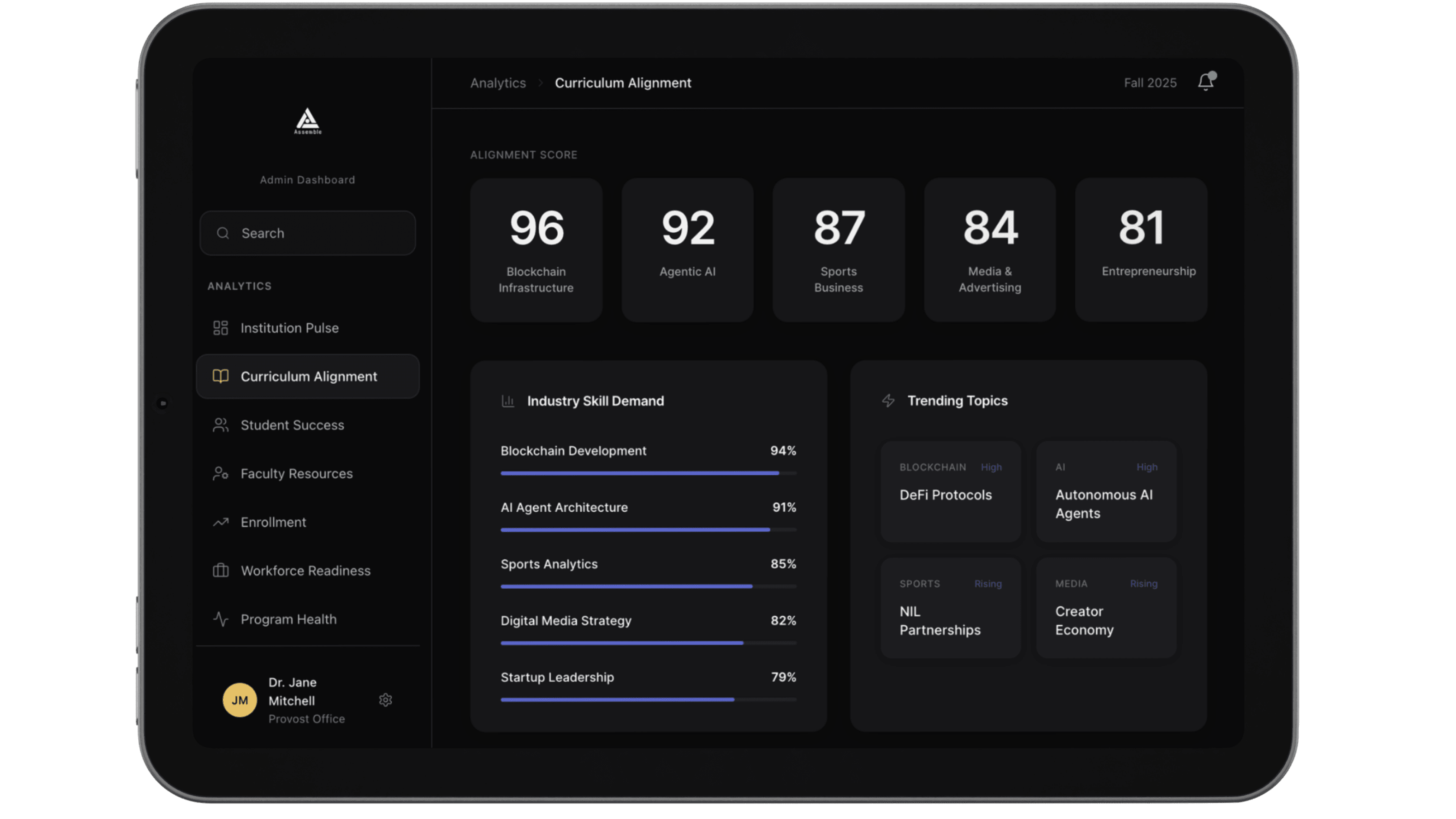Click the notification bell icon

pos(1205,82)
